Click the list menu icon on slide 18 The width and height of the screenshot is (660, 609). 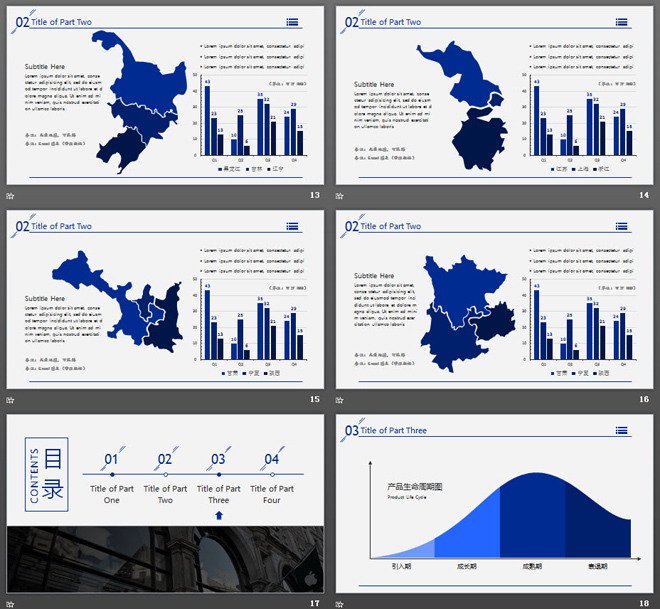pos(621,431)
